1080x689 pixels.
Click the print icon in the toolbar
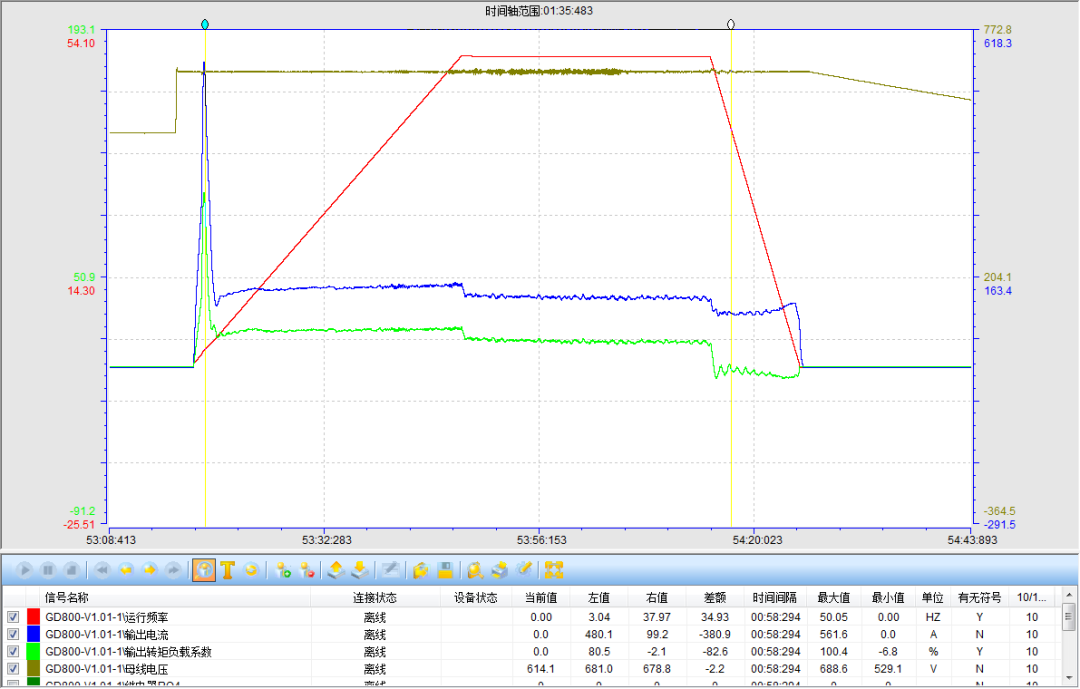(x=501, y=570)
